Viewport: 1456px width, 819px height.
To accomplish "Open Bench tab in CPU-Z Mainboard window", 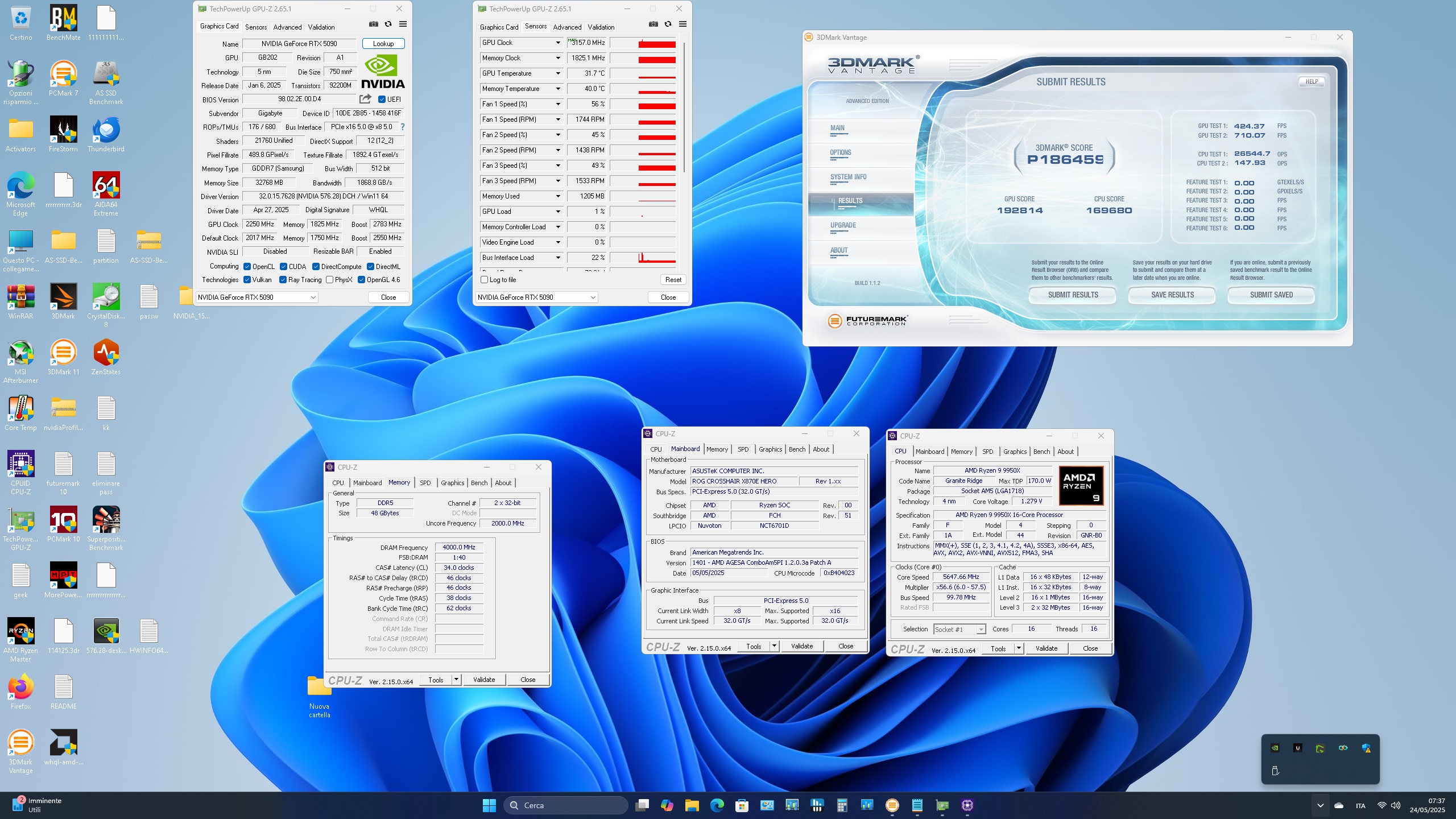I will [797, 449].
